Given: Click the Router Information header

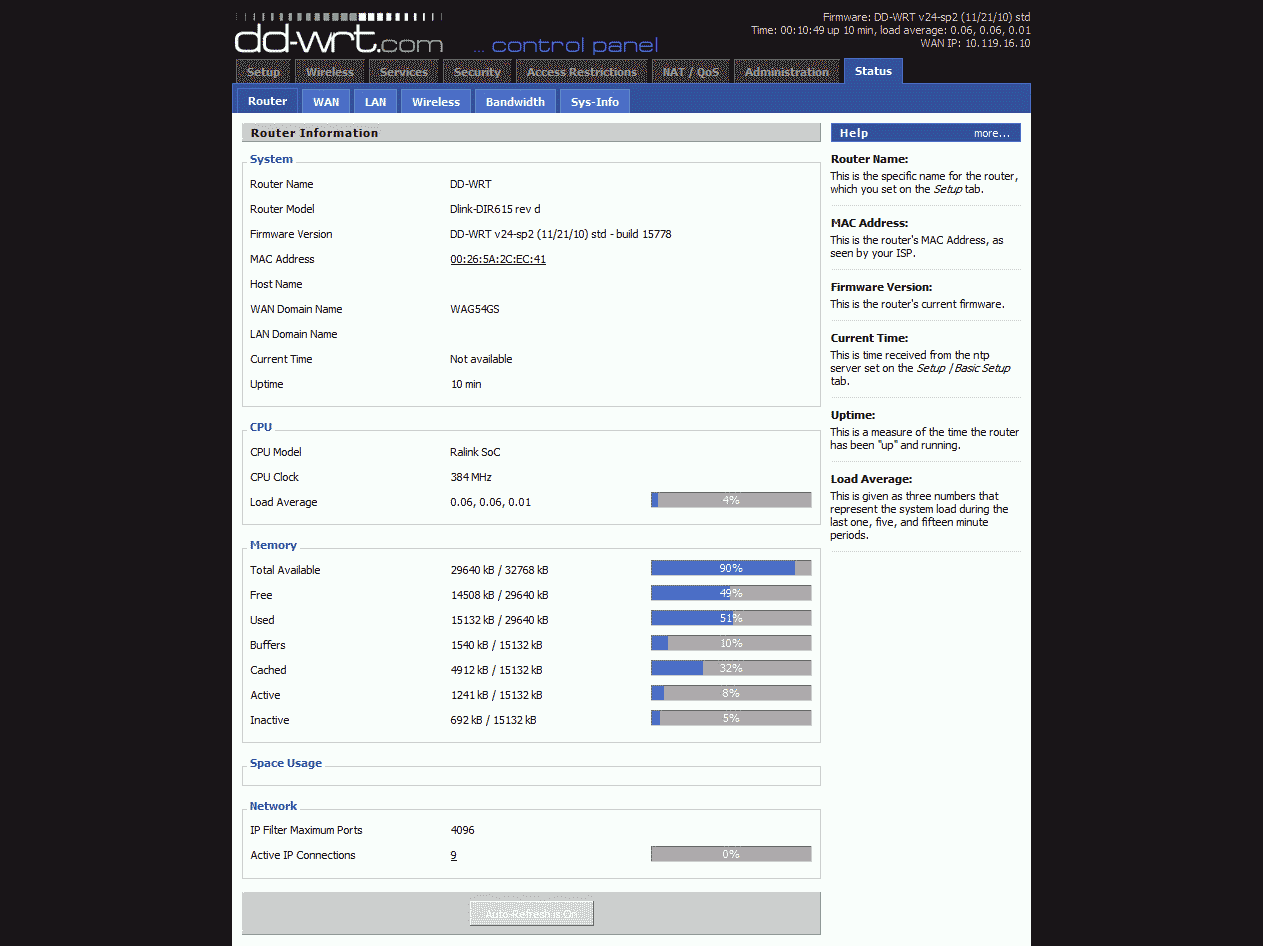Looking at the screenshot, I should (531, 133).
